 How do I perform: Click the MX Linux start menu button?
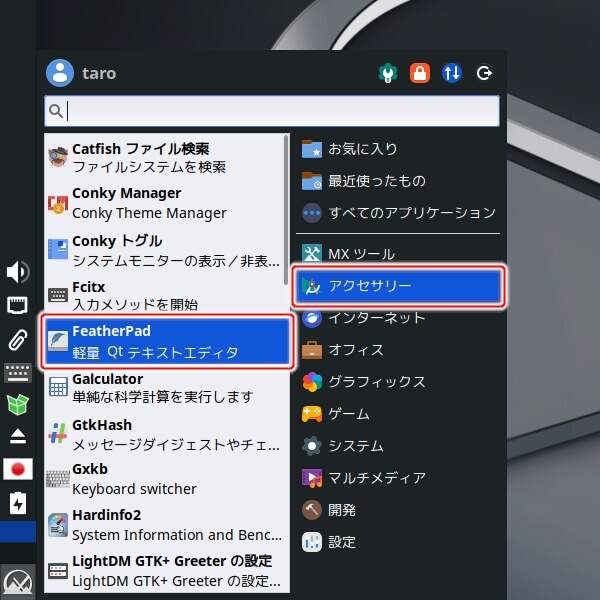pos(17,579)
